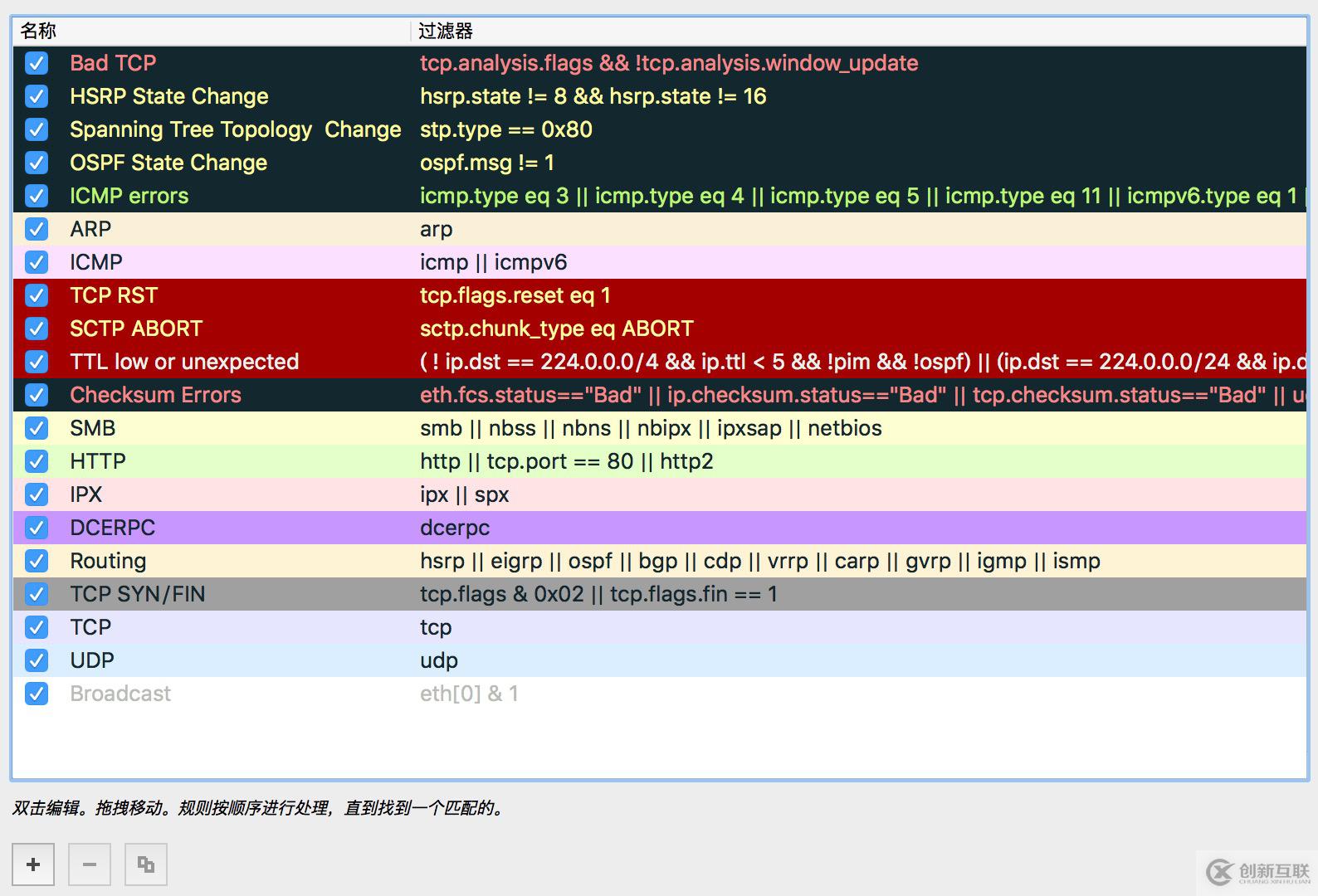Click the Broadcast rule name
Screen dimensions: 1318x896
coord(120,694)
